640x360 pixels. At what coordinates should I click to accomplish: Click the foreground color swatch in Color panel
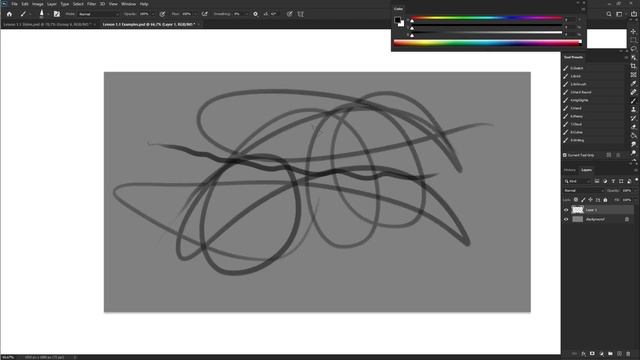pyautogui.click(x=398, y=20)
